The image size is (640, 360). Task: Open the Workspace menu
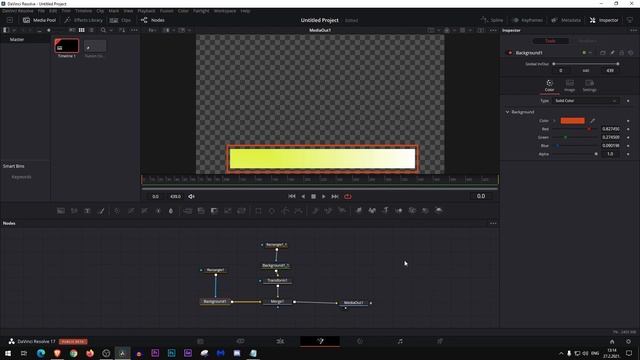coord(225,11)
